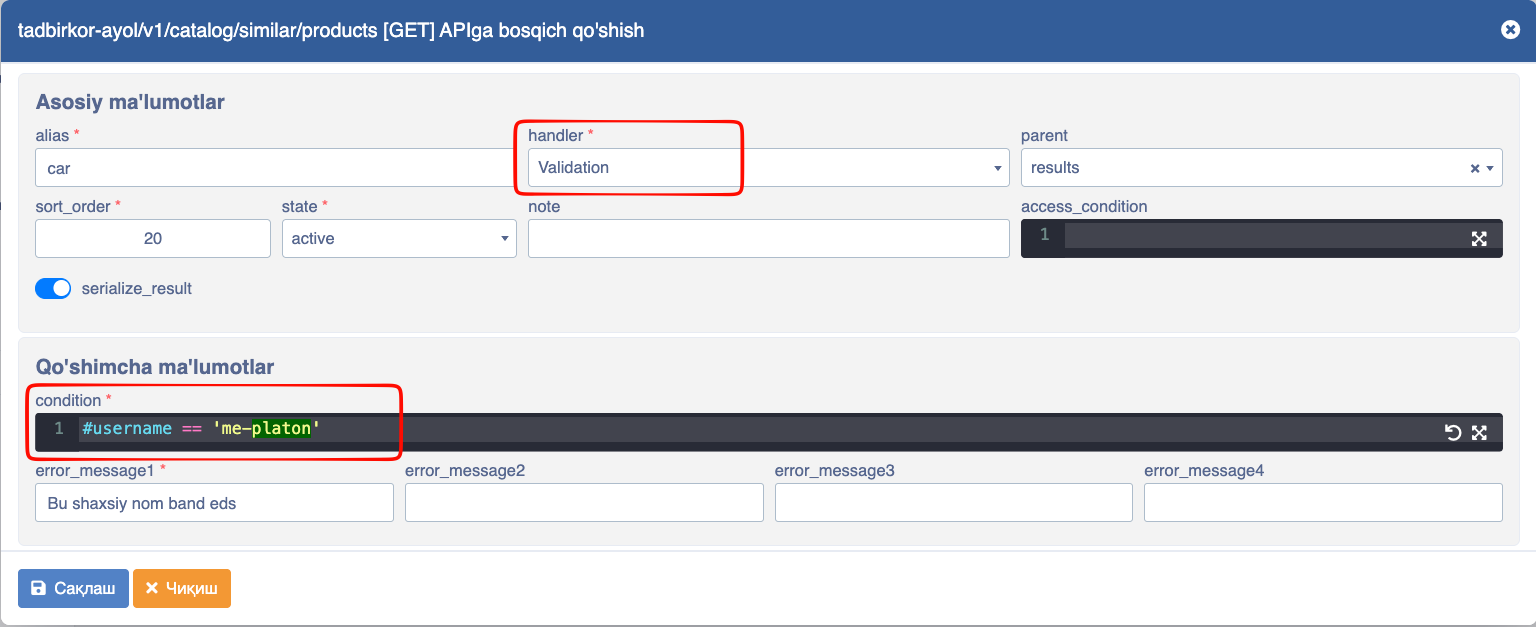Open the state dropdown showing active
Screen dimensions: 1536x627
tap(399, 239)
